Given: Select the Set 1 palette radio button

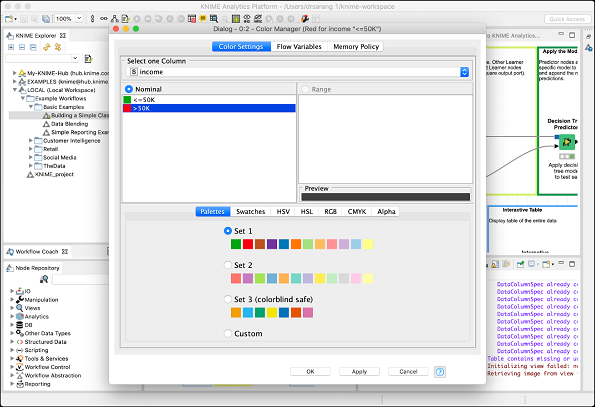Looking at the screenshot, I should pos(228,231).
